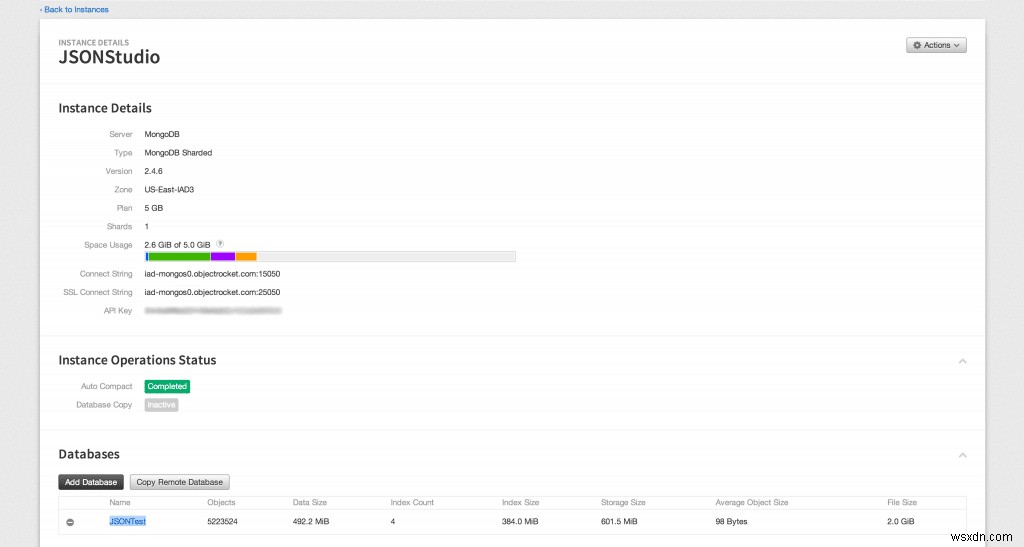Click the Storage Size column header
This screenshot has height=547, width=1024.
(623, 502)
